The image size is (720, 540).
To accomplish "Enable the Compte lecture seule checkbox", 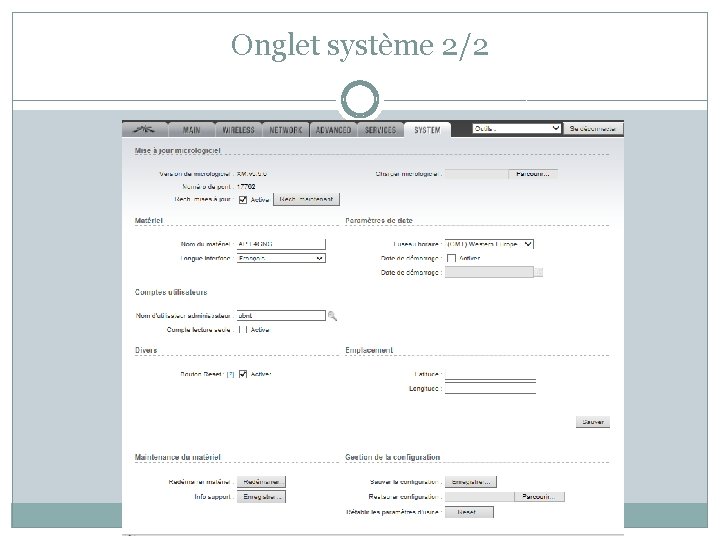I will pyautogui.click(x=243, y=330).
